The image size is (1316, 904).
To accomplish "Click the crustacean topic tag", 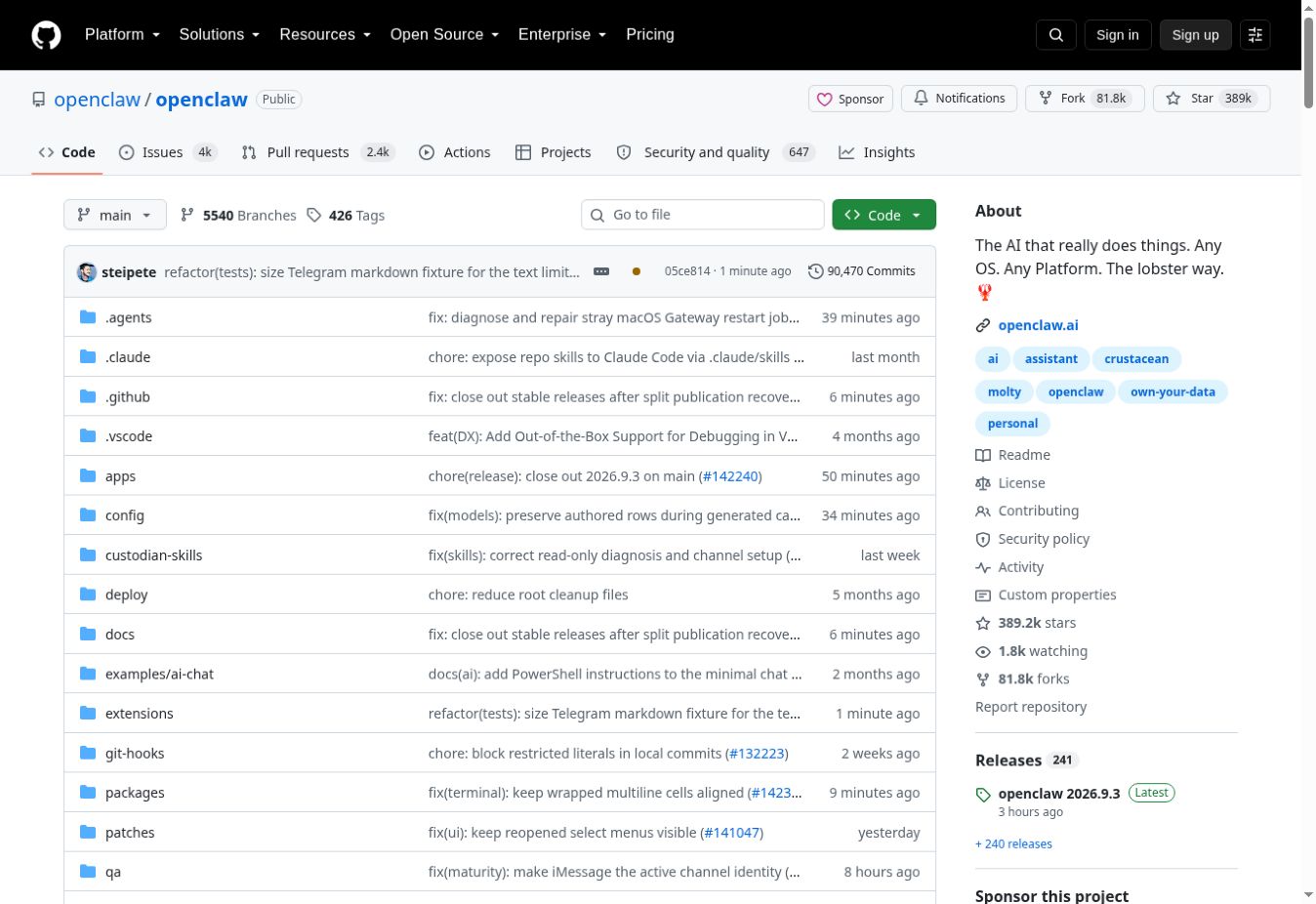I will (1136, 359).
